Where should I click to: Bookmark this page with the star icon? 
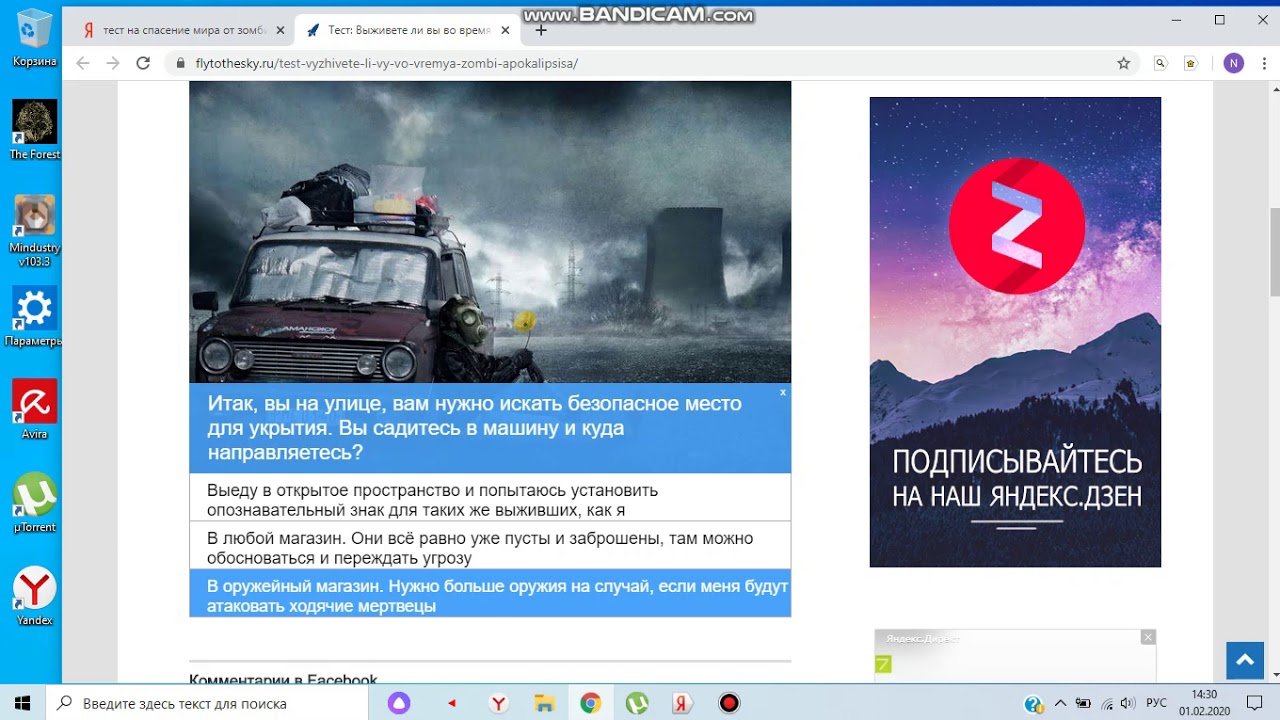[1123, 63]
